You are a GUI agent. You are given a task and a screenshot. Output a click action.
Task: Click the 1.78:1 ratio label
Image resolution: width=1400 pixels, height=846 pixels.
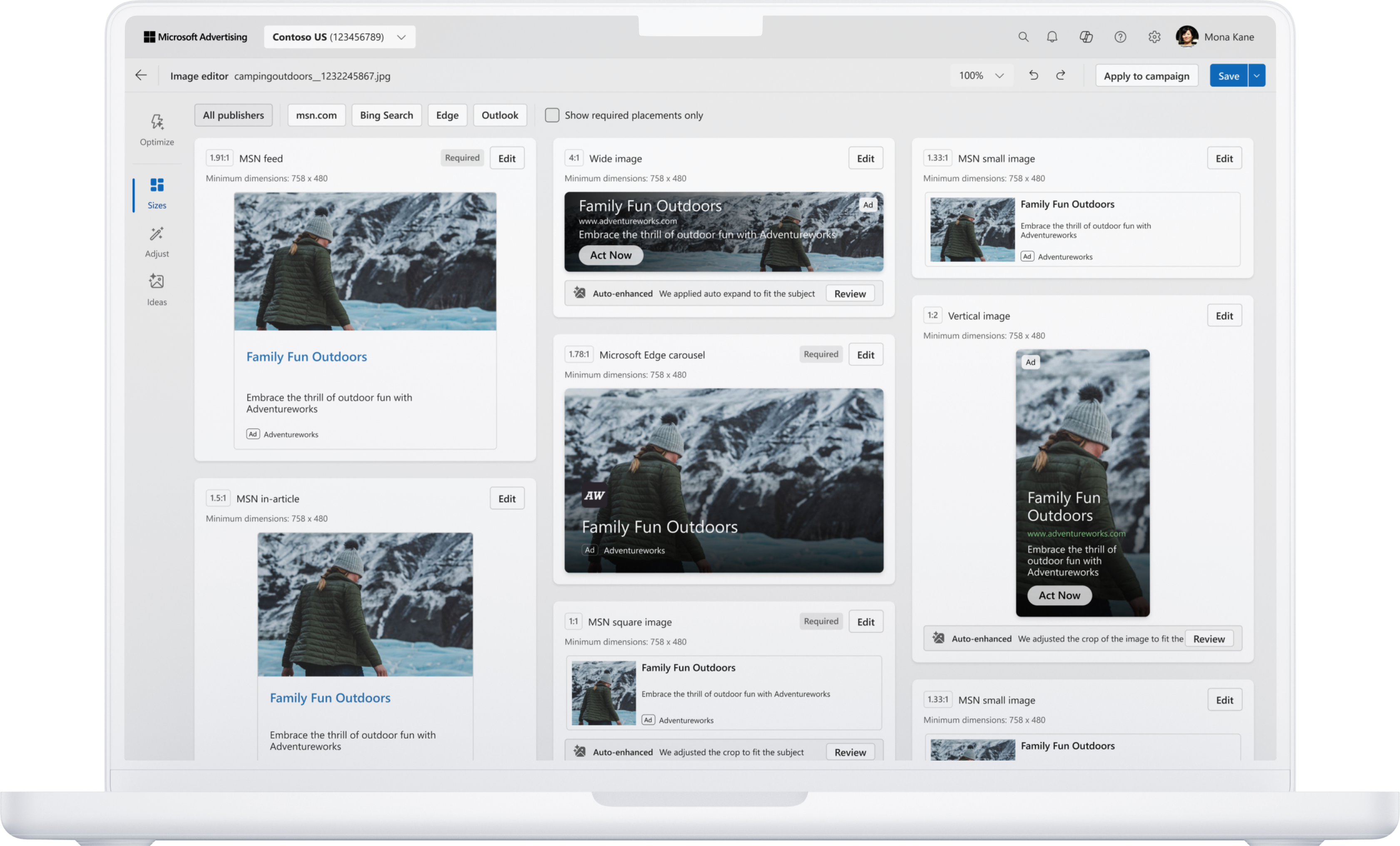pyautogui.click(x=578, y=354)
